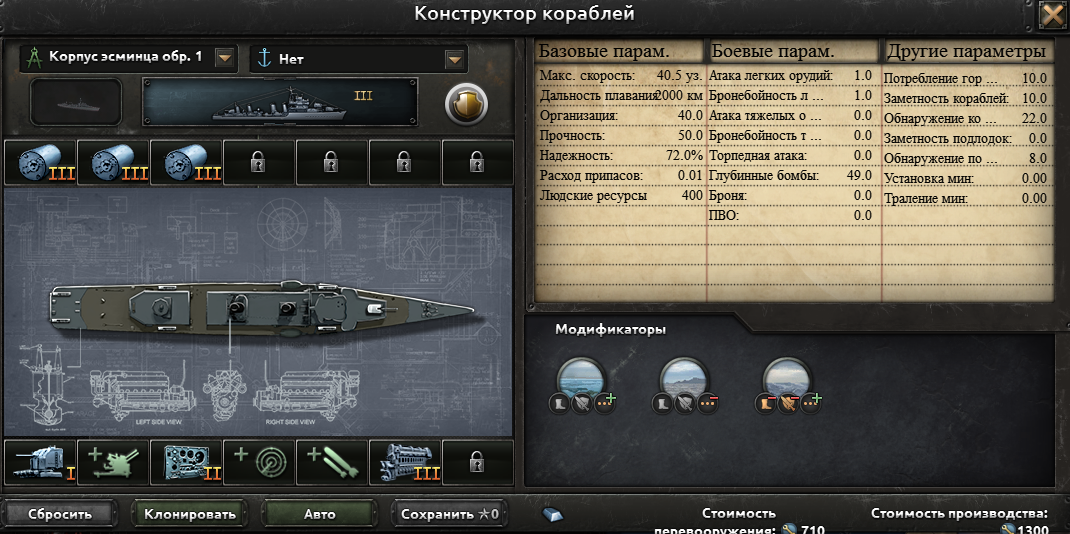Select the fire control system slot
Image resolution: width=1070 pixels, height=534 pixels.
tap(186, 462)
